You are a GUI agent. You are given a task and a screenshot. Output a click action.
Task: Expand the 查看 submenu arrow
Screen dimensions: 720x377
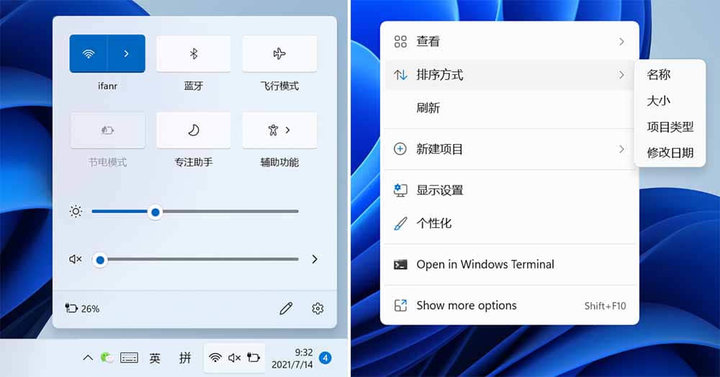point(621,42)
